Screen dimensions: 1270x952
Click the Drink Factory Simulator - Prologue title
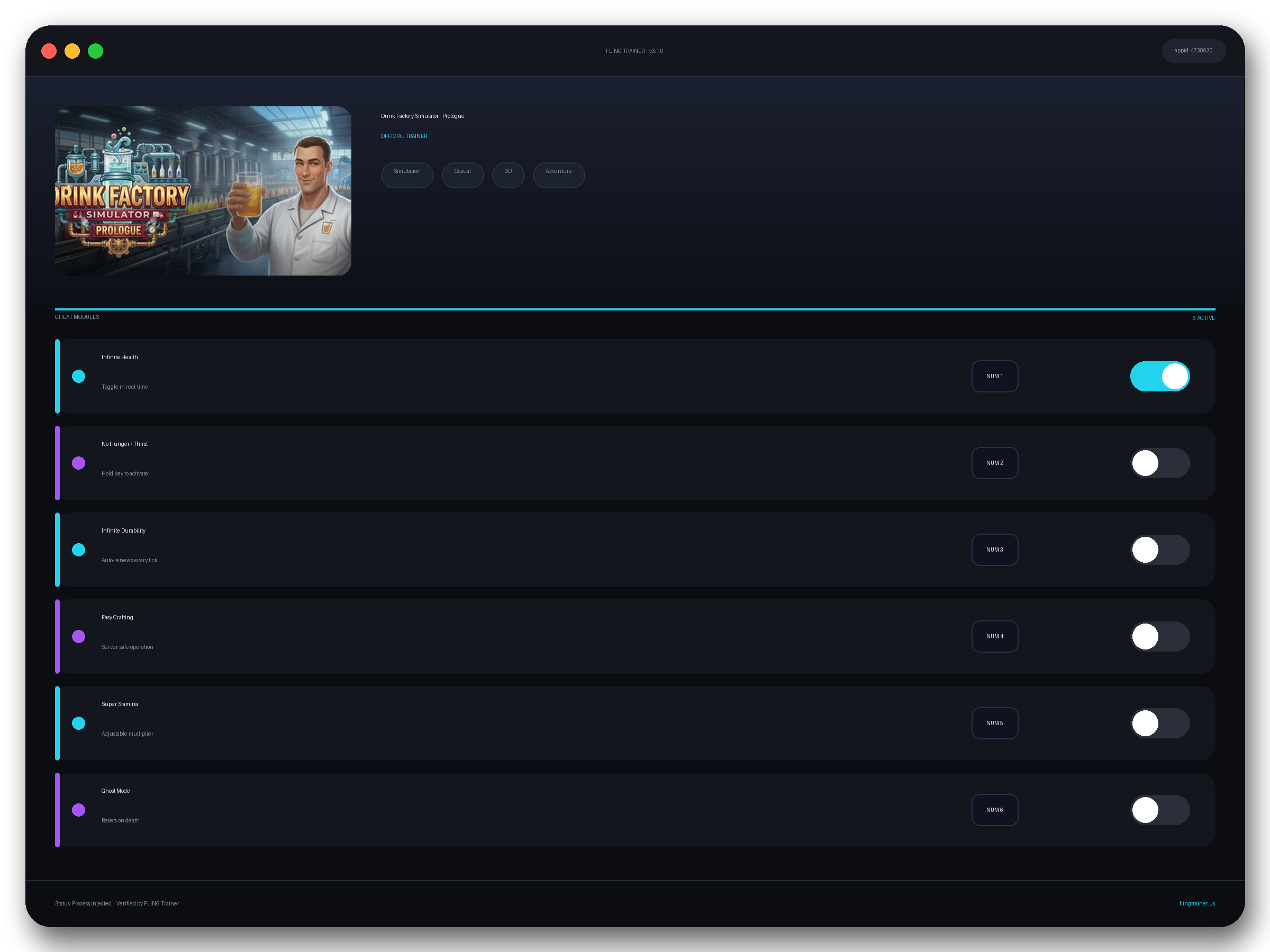422,116
